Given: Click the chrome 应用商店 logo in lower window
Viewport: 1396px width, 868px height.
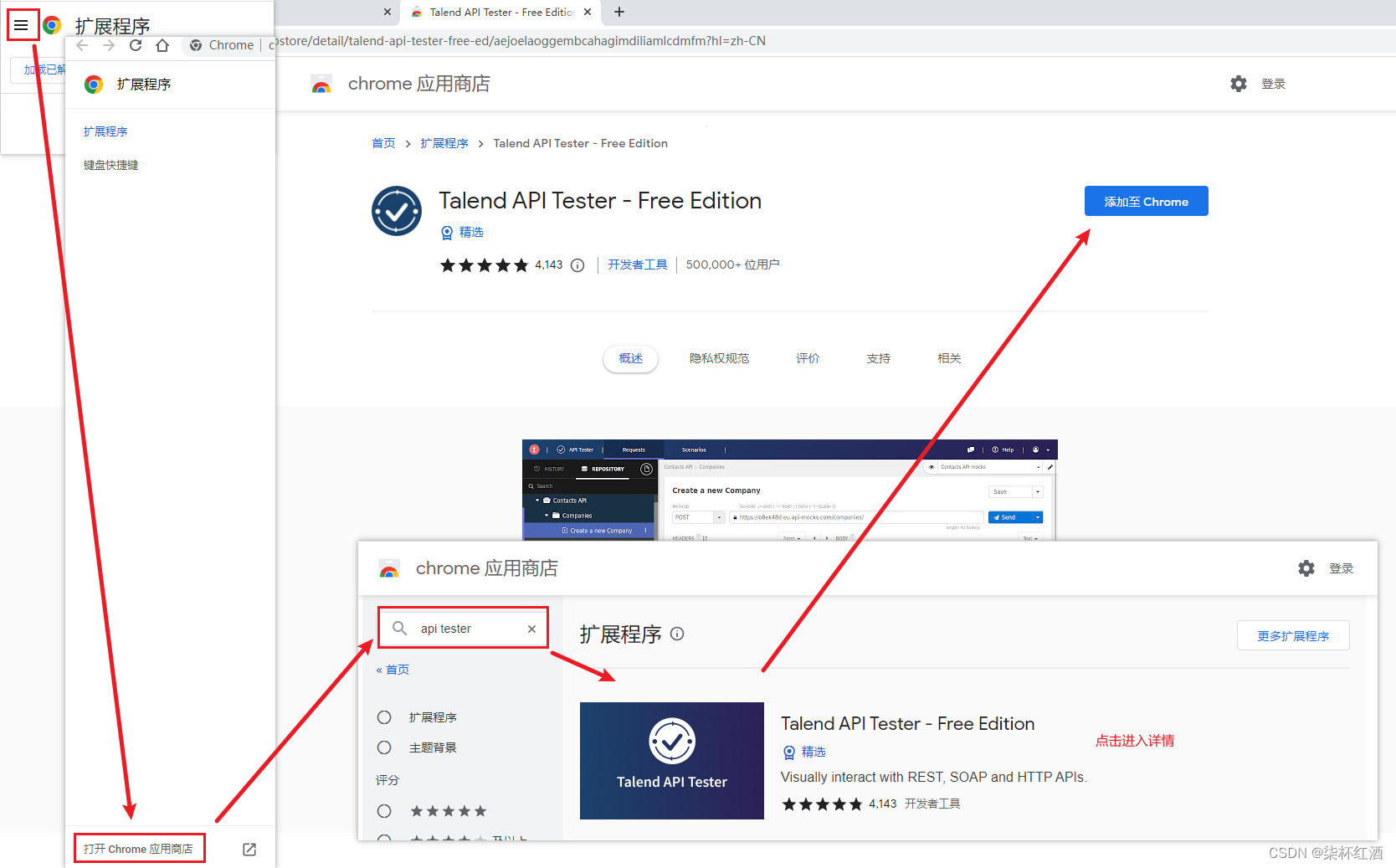Looking at the screenshot, I should pyautogui.click(x=389, y=568).
